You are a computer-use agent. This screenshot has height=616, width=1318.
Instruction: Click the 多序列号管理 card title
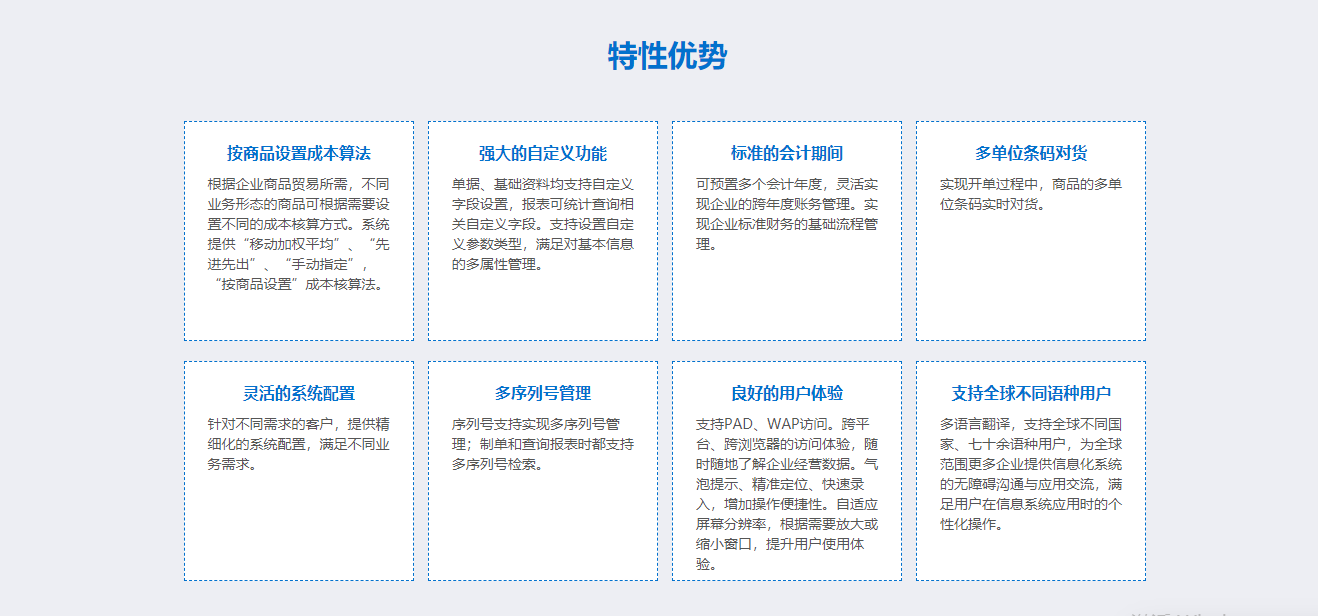(x=542, y=393)
